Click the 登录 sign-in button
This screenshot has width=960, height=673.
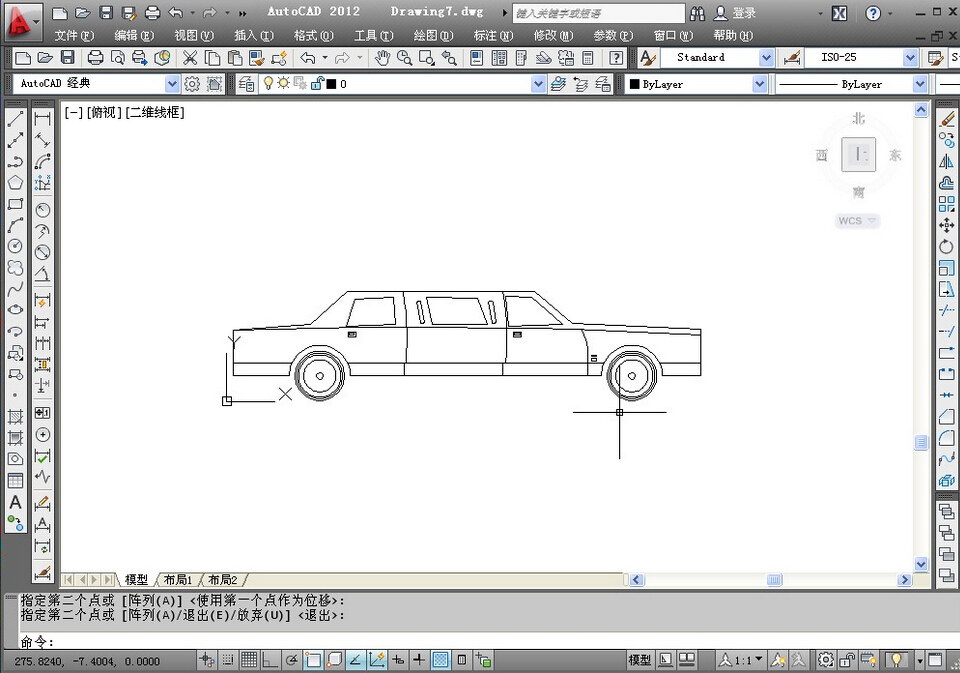pyautogui.click(x=743, y=13)
